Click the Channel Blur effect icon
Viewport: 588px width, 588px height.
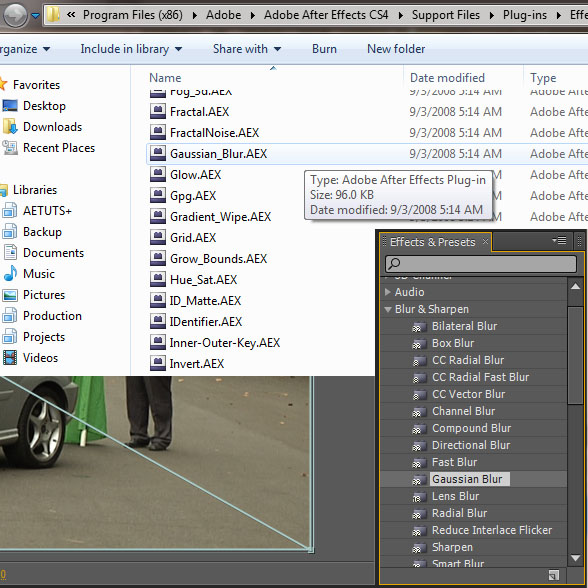click(x=419, y=412)
